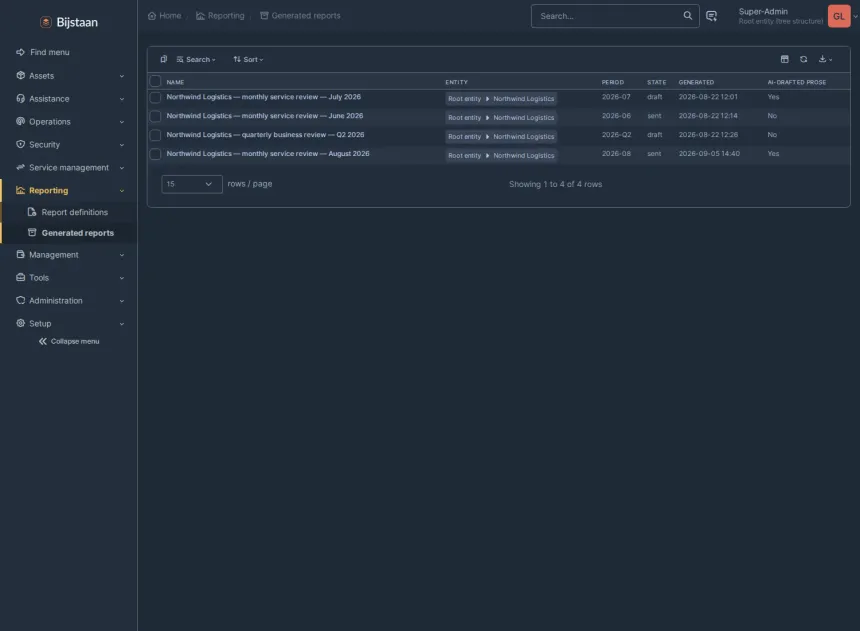Expand the Security menu chevron
The width and height of the screenshot is (860, 631).
(122, 145)
